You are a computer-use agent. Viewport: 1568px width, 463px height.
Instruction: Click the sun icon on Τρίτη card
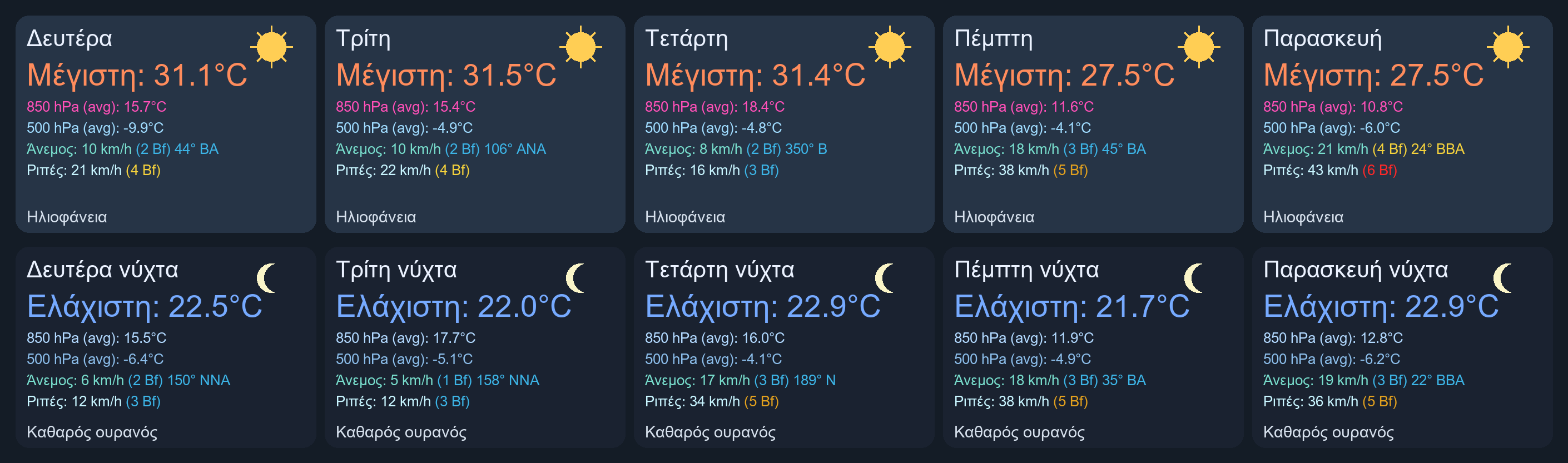tap(580, 47)
